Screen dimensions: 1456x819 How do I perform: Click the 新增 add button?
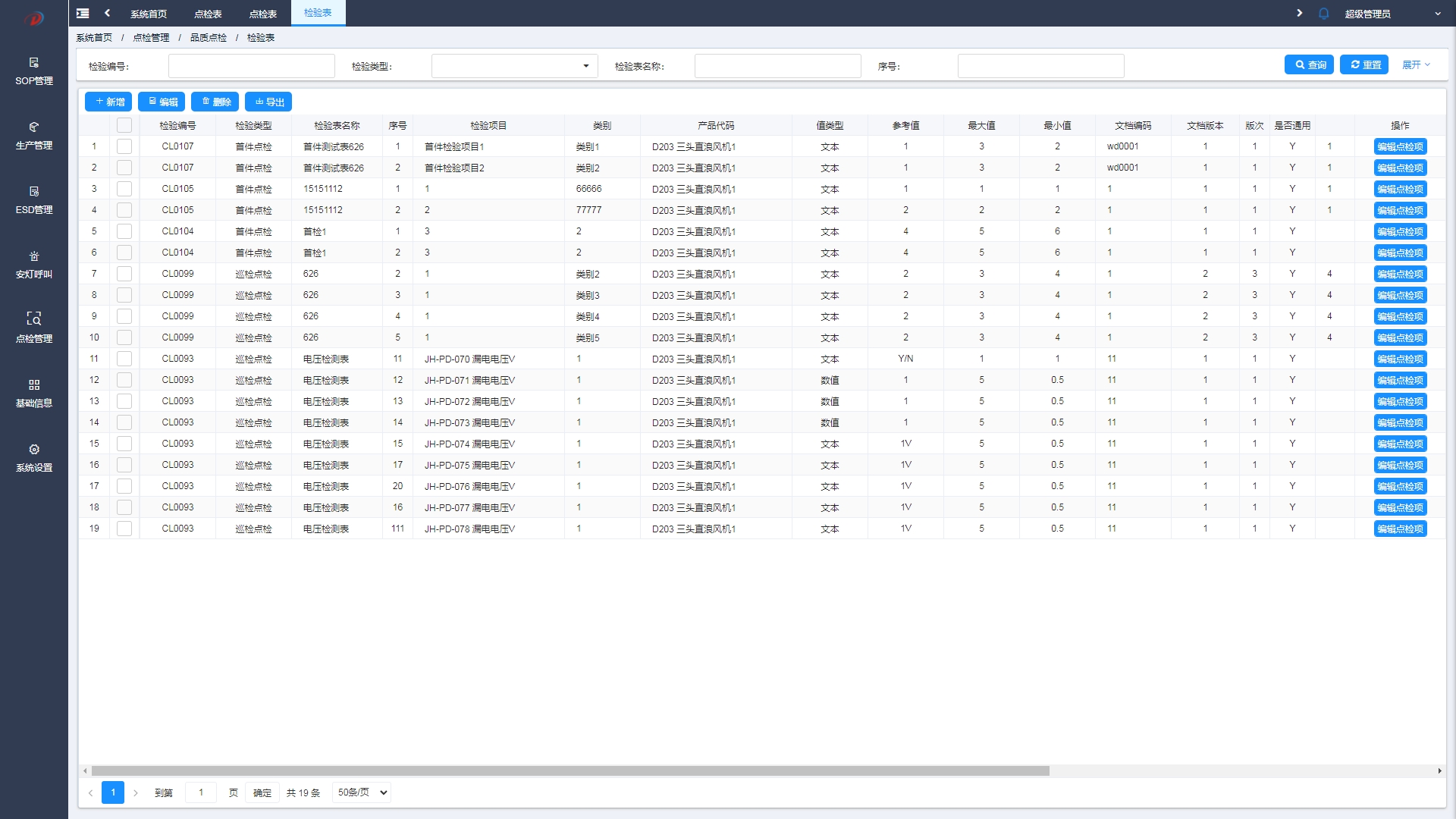(x=109, y=102)
